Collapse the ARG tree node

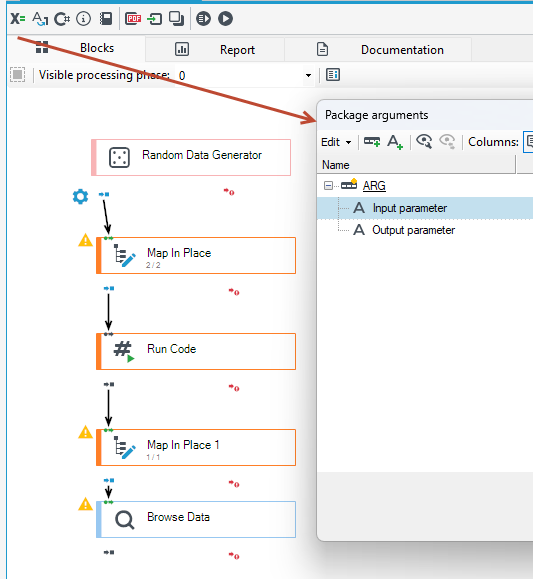[x=328, y=185]
